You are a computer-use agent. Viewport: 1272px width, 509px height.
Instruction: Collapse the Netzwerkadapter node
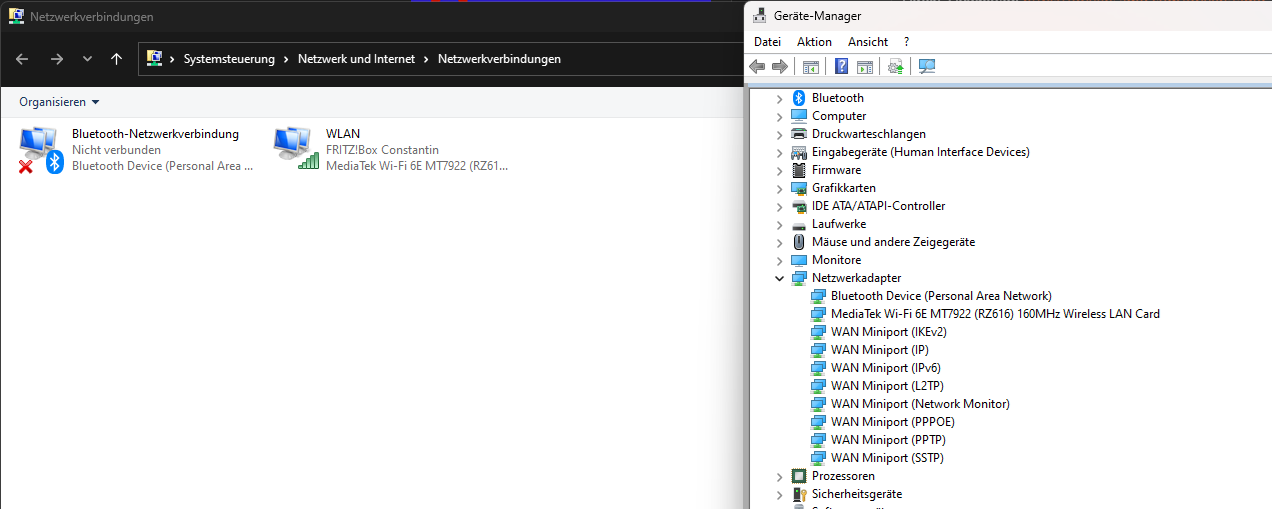pyautogui.click(x=780, y=278)
